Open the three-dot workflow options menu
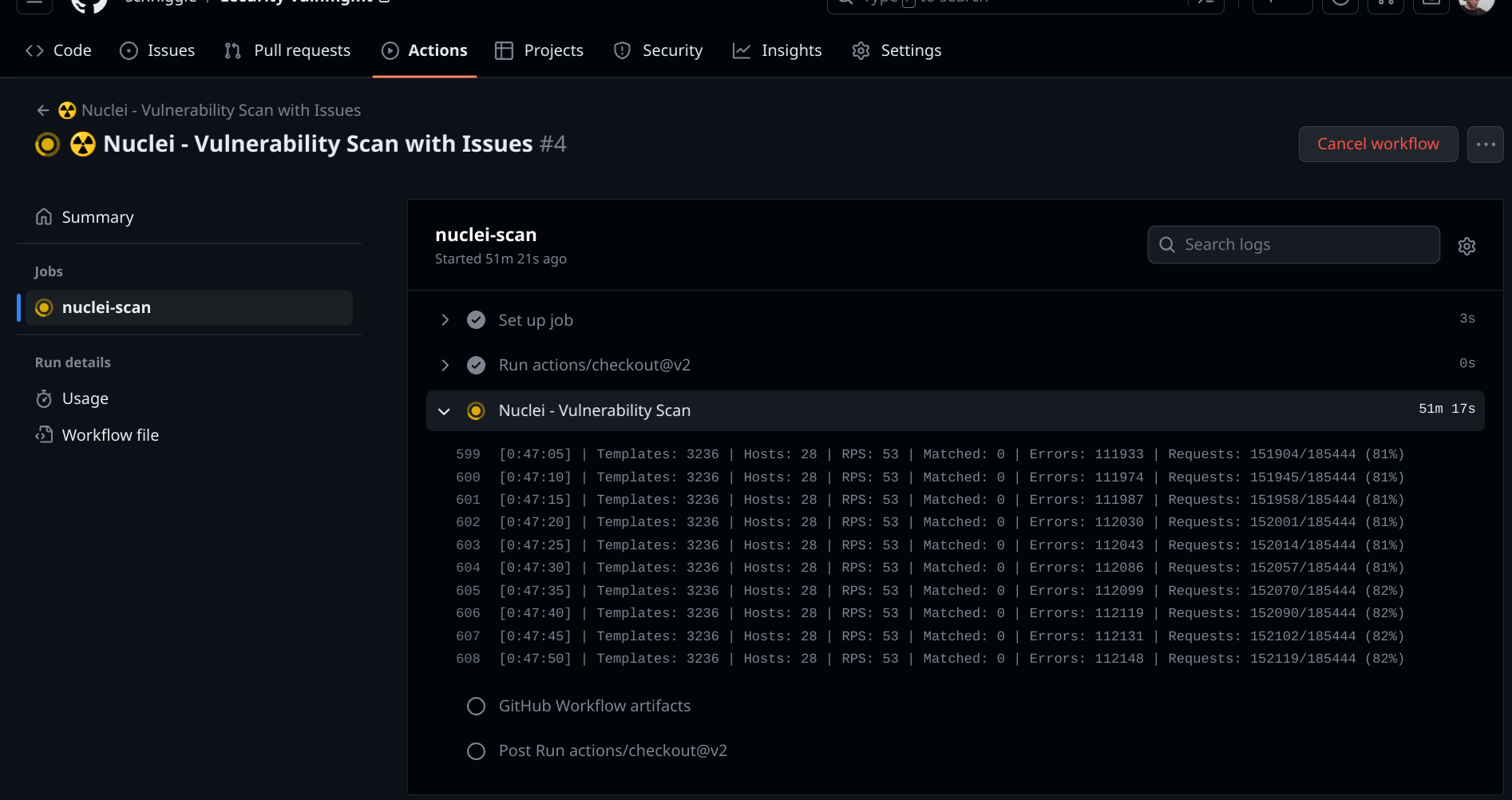The height and width of the screenshot is (800, 1512). [x=1485, y=144]
